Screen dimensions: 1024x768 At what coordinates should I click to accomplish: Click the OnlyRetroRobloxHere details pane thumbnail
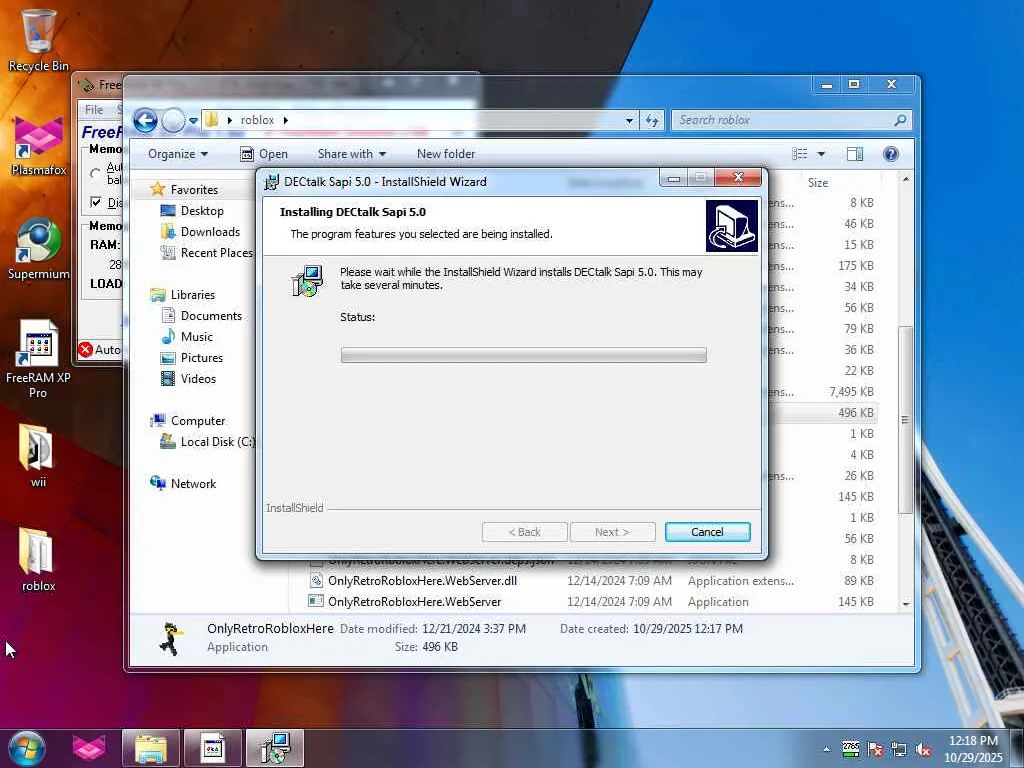170,638
